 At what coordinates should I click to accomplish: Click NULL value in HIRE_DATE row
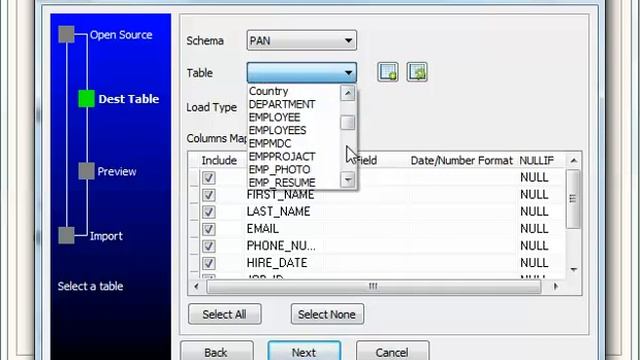(534, 263)
